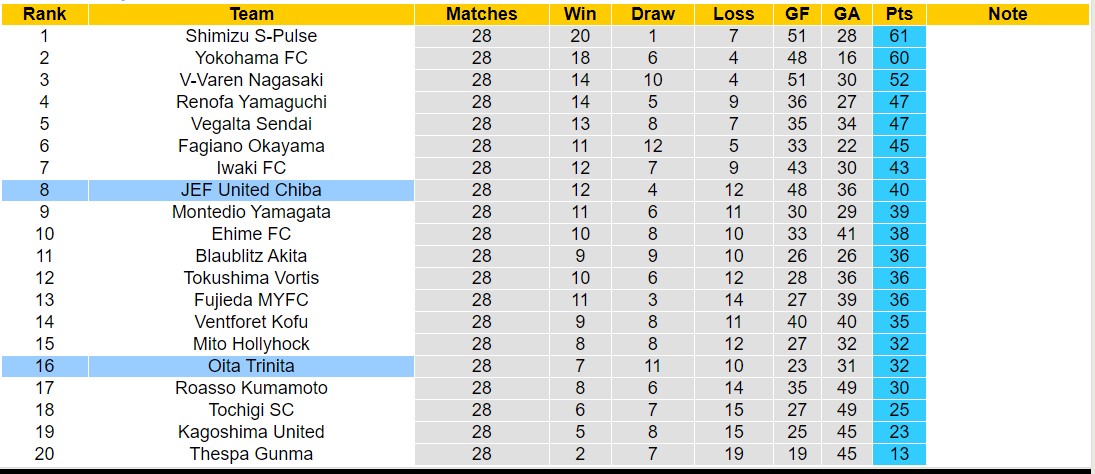This screenshot has width=1095, height=474.
Task: Sort by the Rank column header
Action: pos(44,14)
